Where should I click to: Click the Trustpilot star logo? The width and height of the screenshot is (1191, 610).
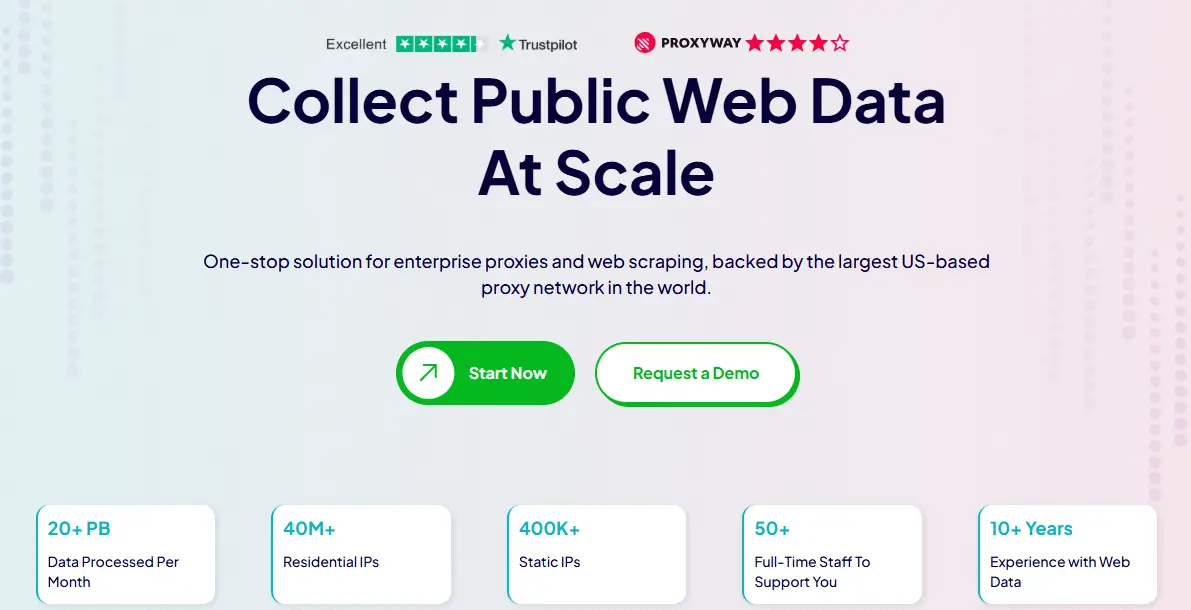[x=508, y=43]
